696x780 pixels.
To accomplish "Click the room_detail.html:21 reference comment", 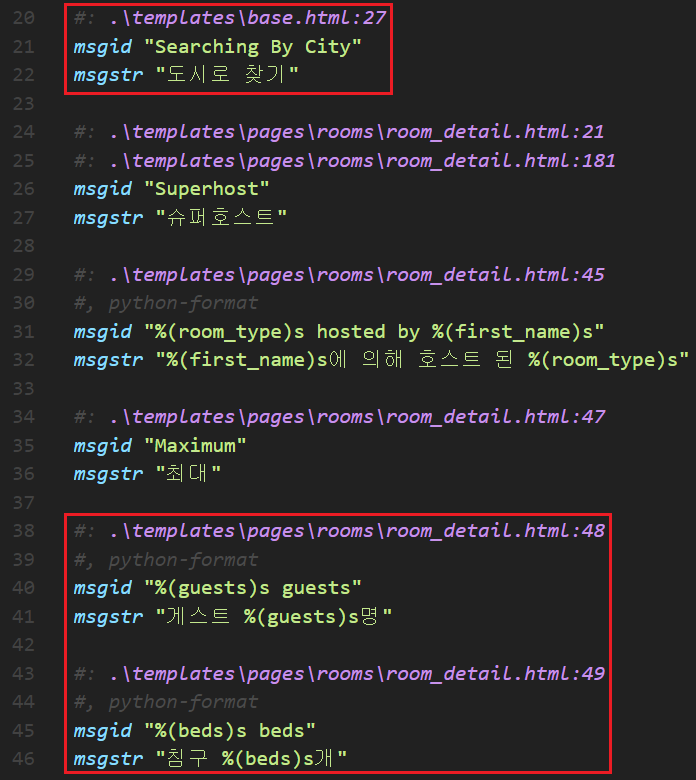I will tap(339, 132).
